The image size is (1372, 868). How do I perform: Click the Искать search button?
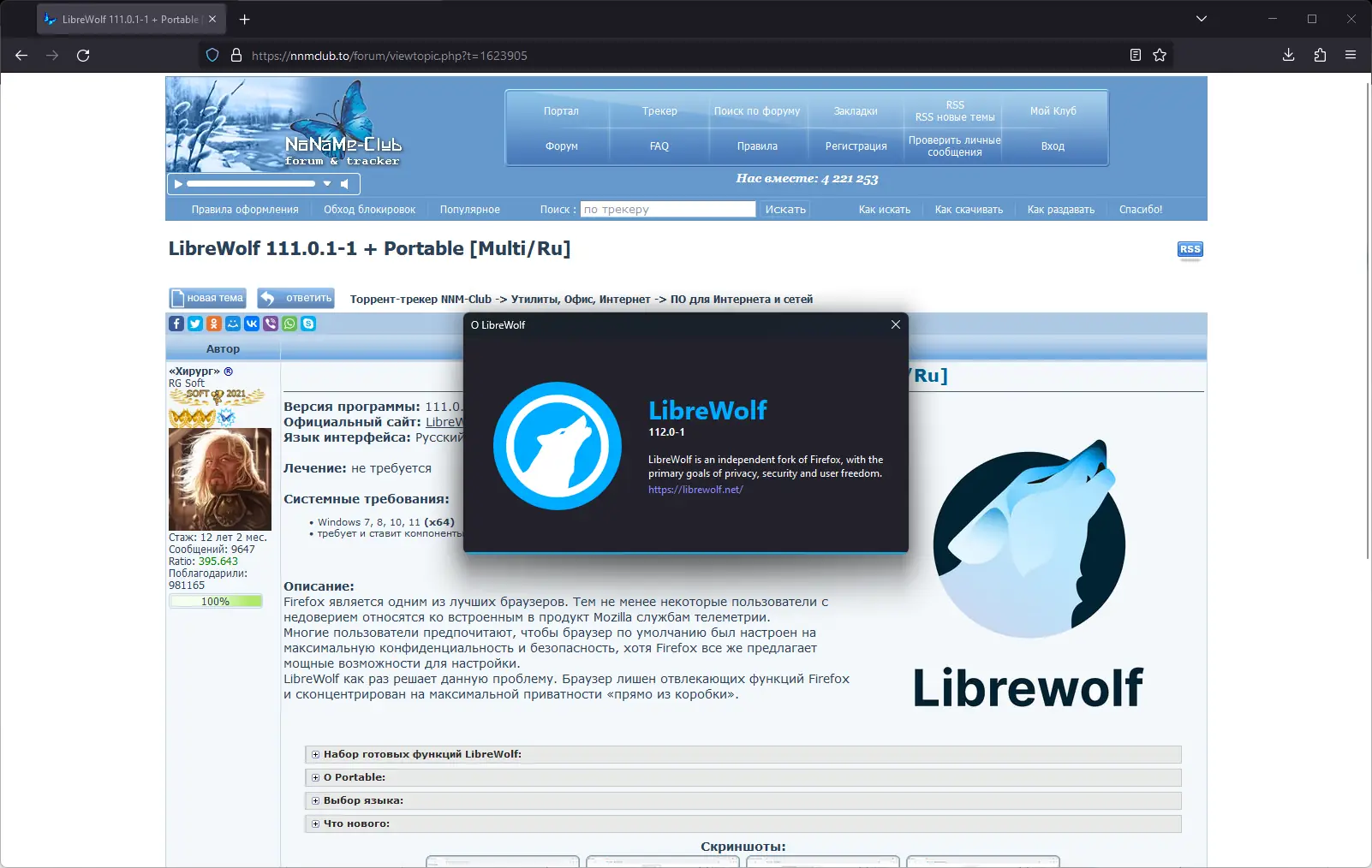tap(785, 210)
